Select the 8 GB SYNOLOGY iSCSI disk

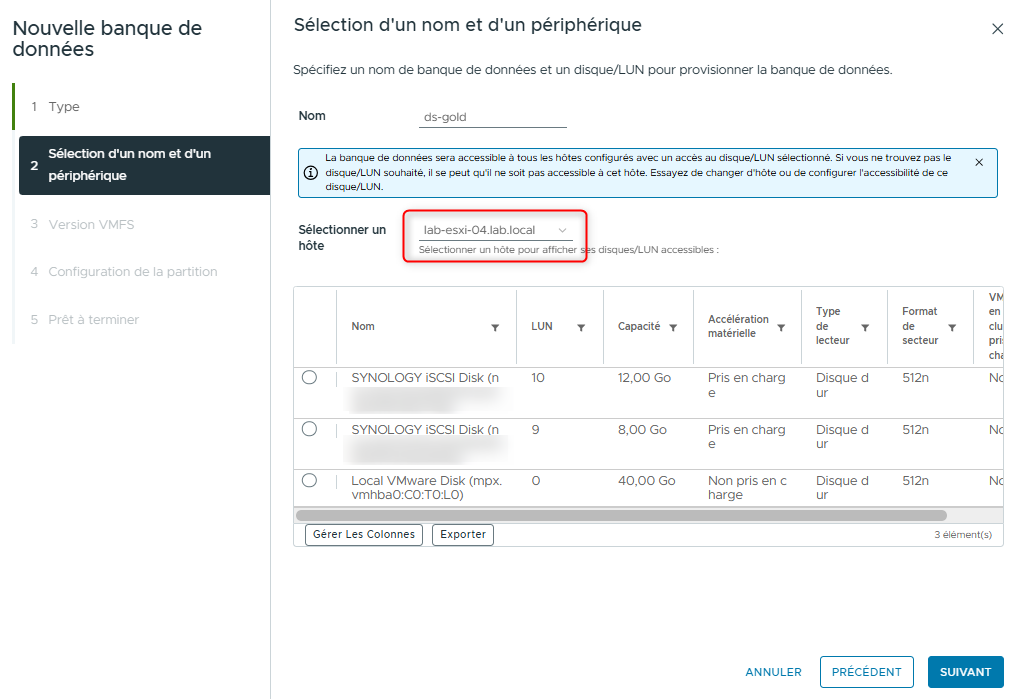coord(309,429)
